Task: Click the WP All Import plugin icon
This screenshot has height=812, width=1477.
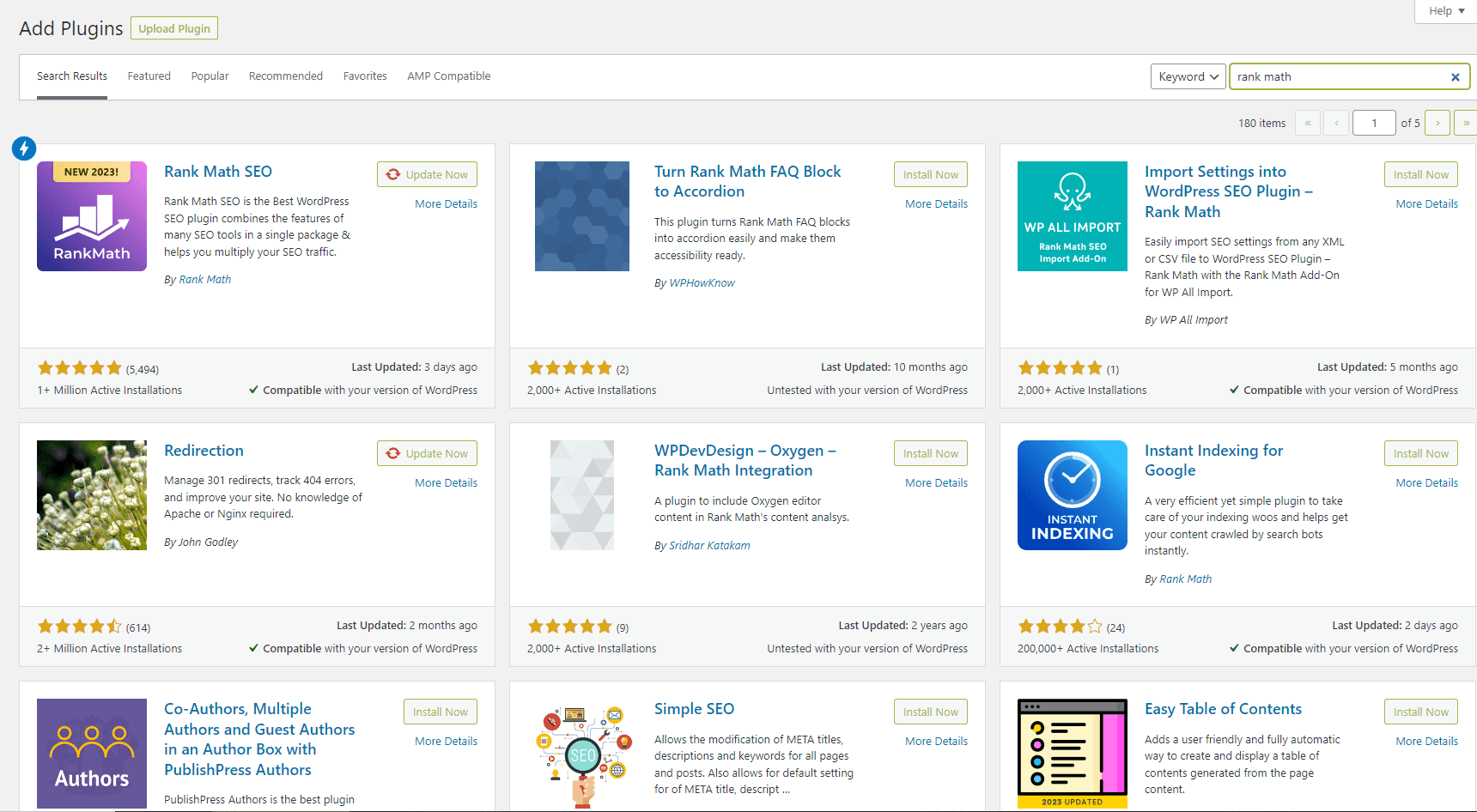Action: click(x=1073, y=216)
